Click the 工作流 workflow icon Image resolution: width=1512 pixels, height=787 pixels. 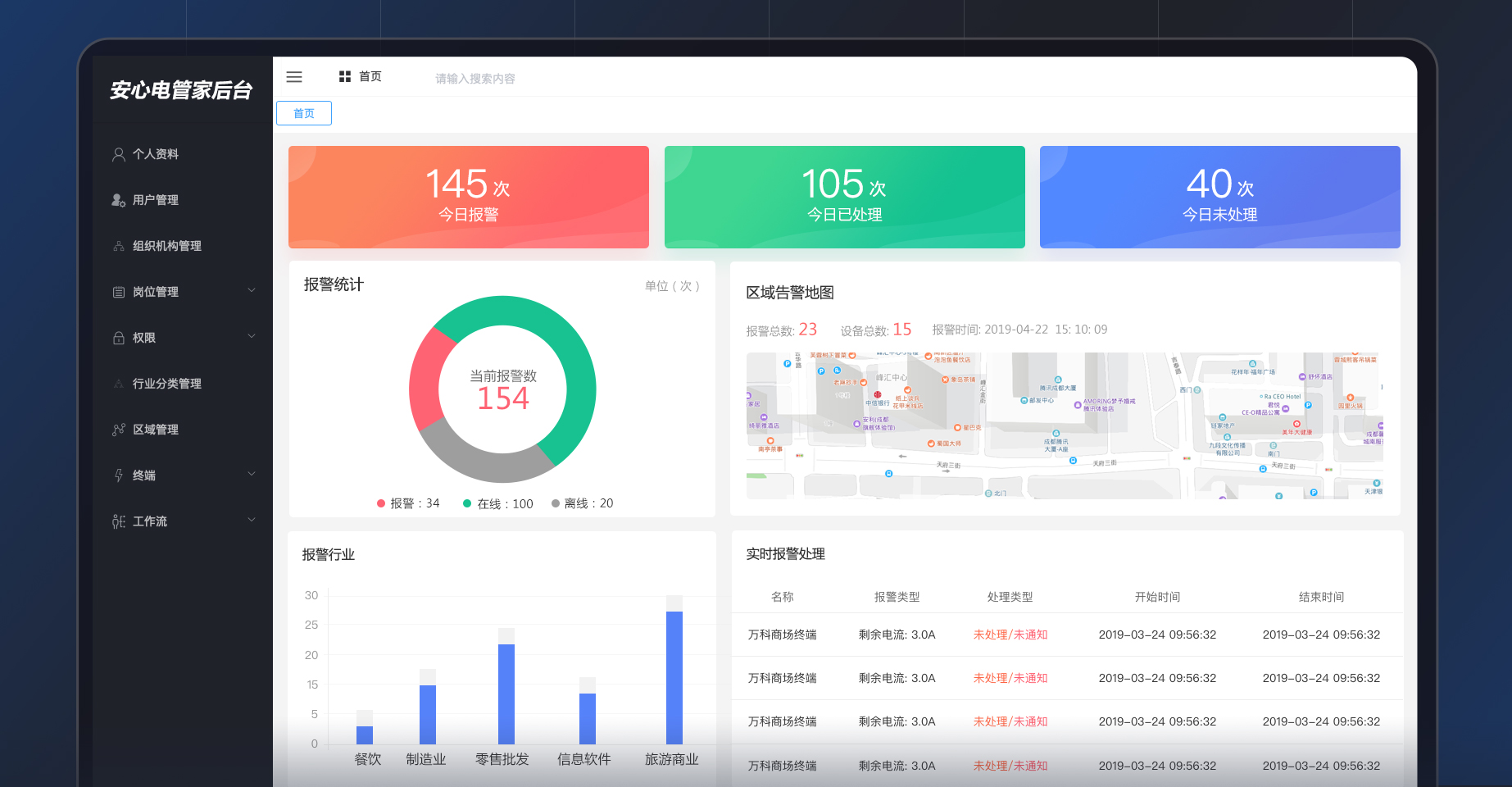117,521
